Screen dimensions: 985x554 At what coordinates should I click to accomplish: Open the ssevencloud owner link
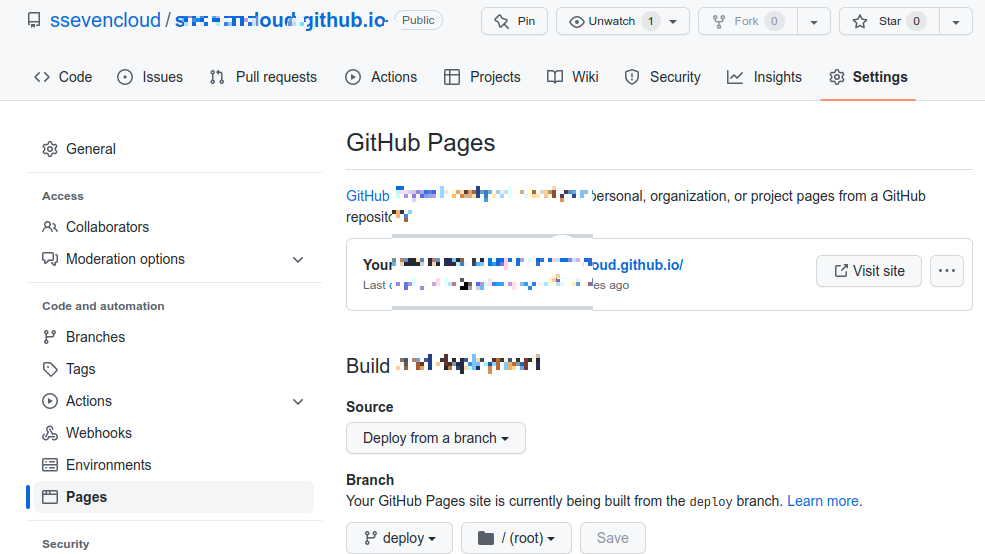pyautogui.click(x=106, y=20)
